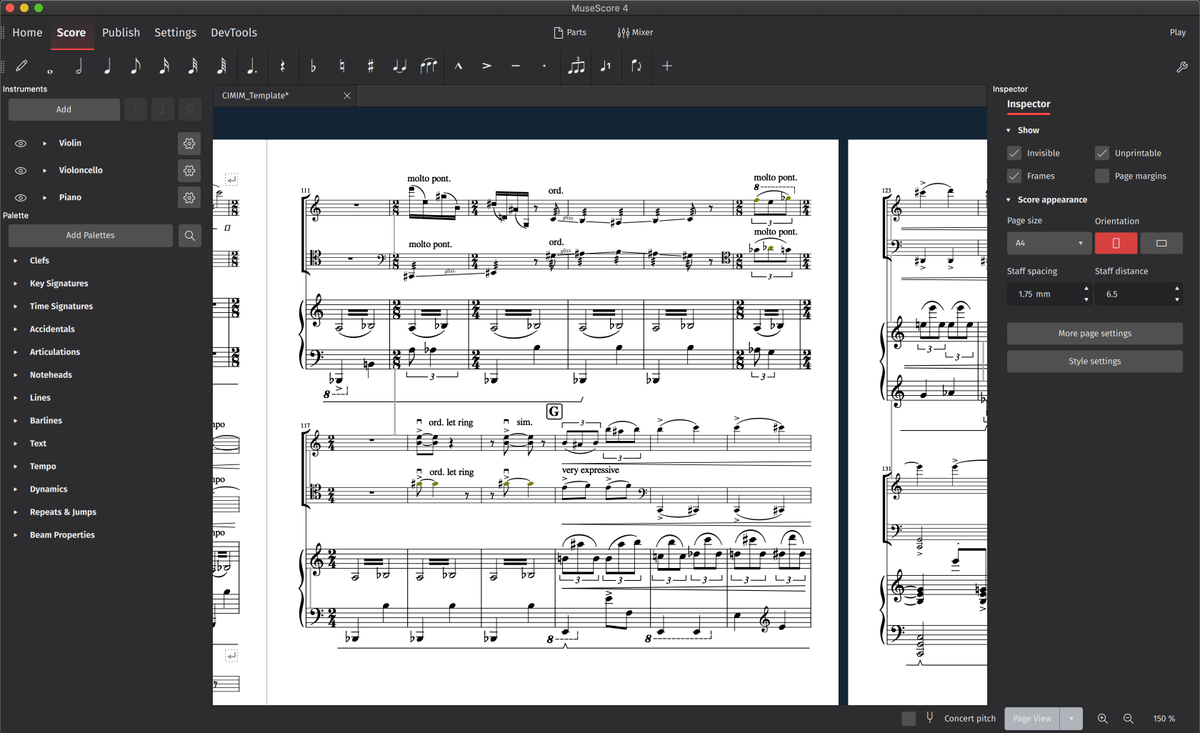The width and height of the screenshot is (1200, 733).
Task: Select 32nd note duration
Action: coord(193,66)
